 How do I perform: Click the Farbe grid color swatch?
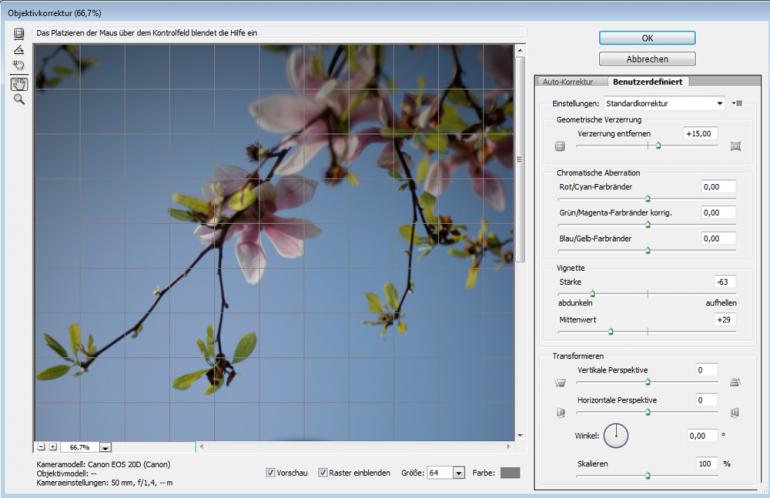point(510,473)
